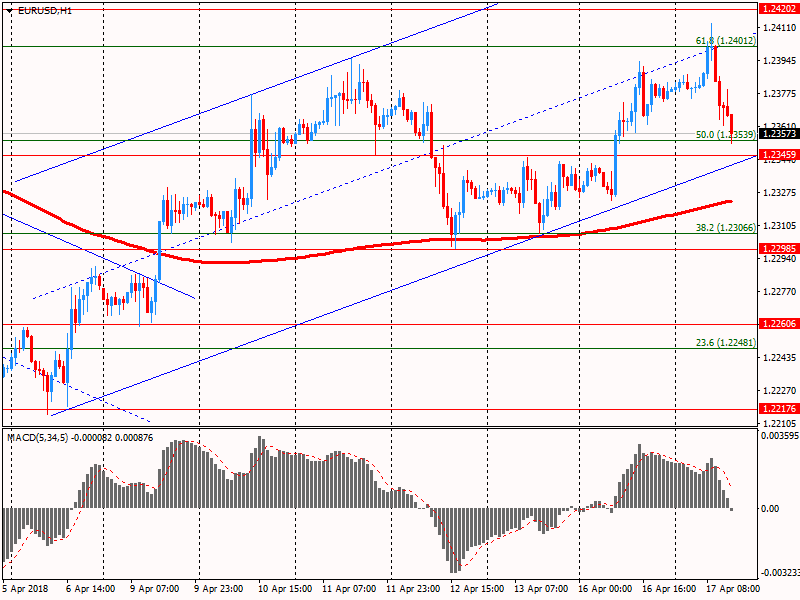Select the 1.22606 red price label
The width and height of the screenshot is (800, 600).
[779, 323]
